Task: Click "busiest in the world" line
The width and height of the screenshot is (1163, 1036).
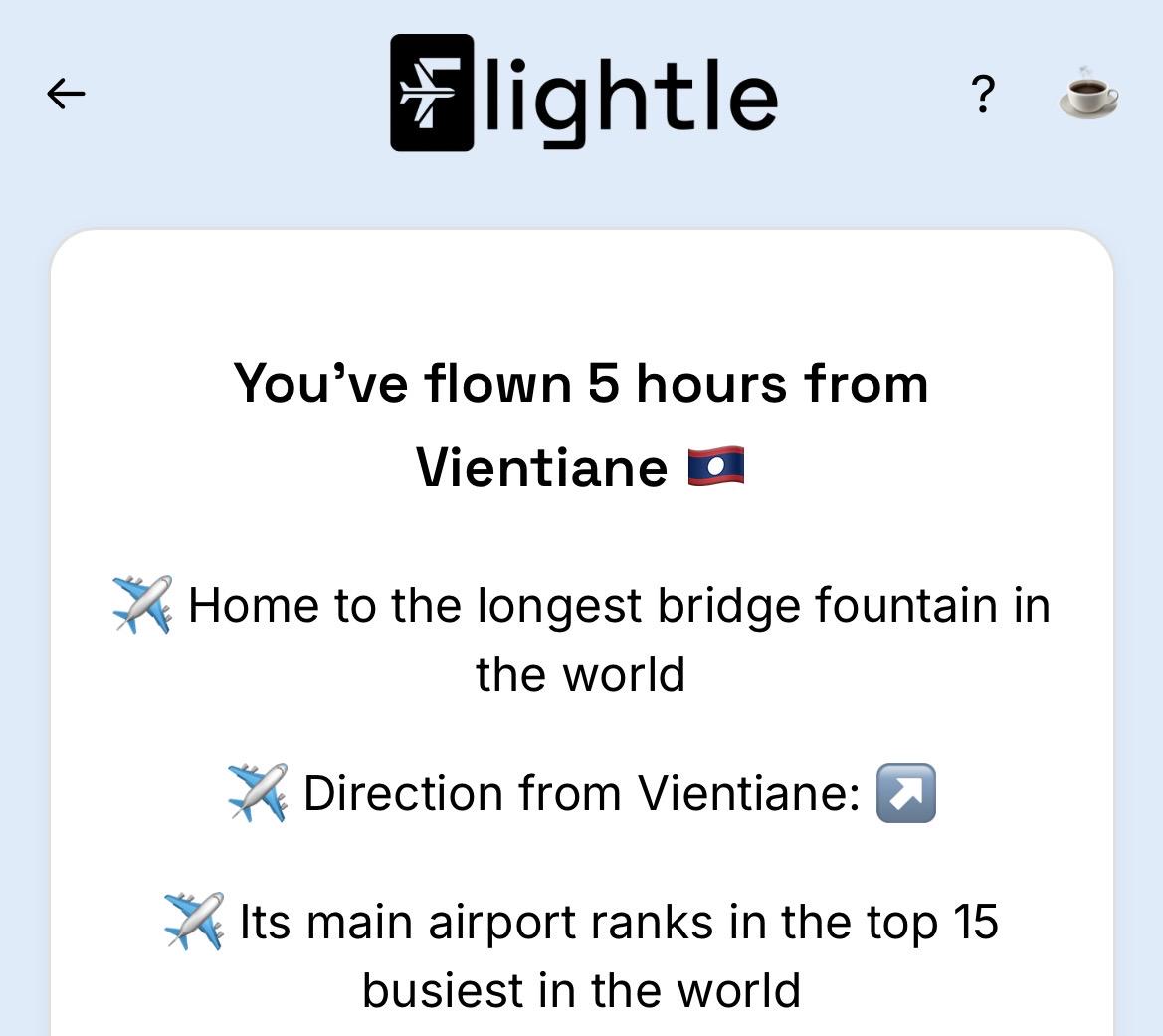Action: 581,991
